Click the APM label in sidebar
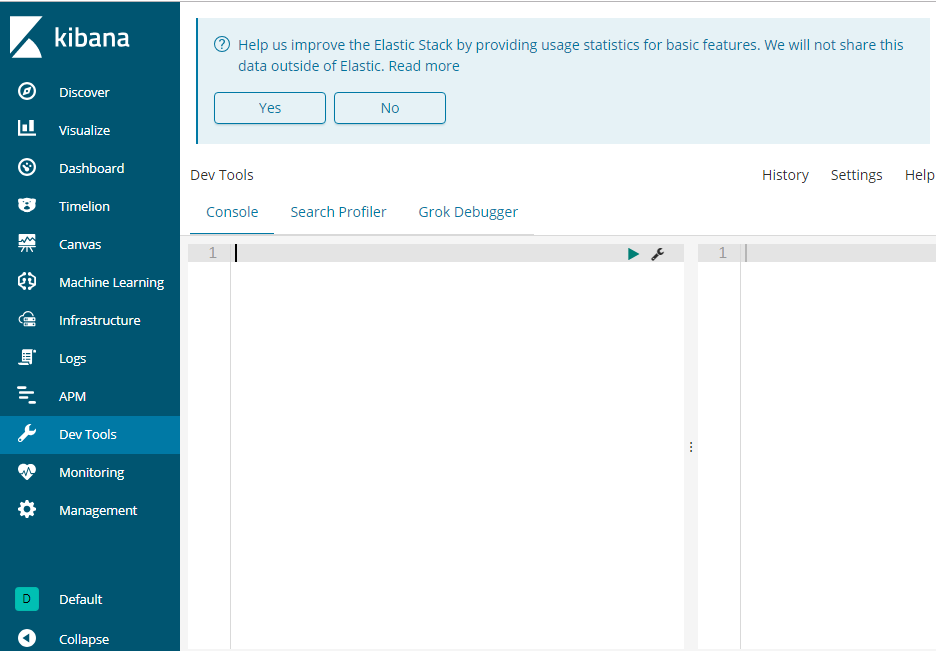This screenshot has width=936, height=651. [x=72, y=396]
